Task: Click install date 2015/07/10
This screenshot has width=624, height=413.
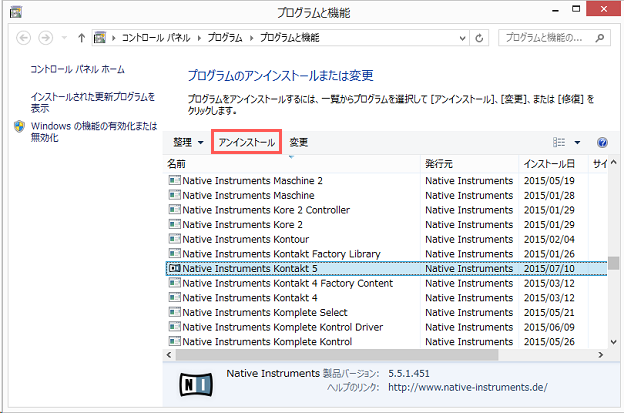Action: tap(549, 269)
